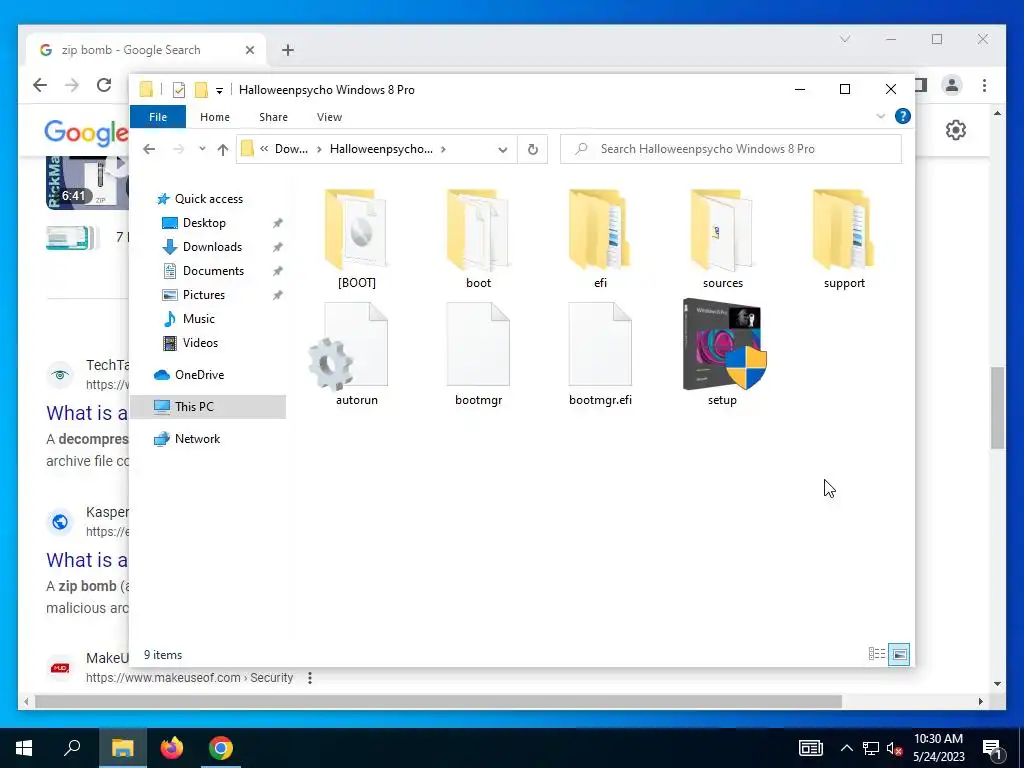Close the zip bomb Chrome tab
The width and height of the screenshot is (1024, 768).
pyautogui.click(x=249, y=50)
